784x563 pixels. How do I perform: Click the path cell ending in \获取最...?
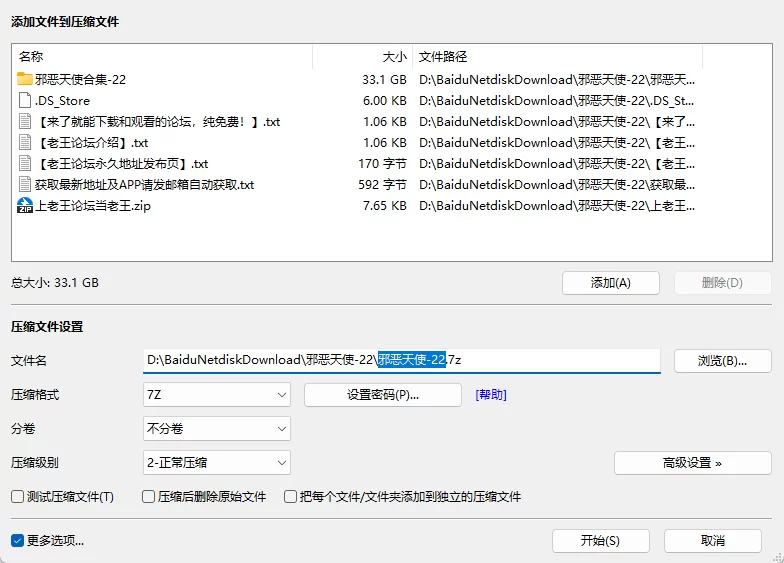pyautogui.click(x=556, y=184)
